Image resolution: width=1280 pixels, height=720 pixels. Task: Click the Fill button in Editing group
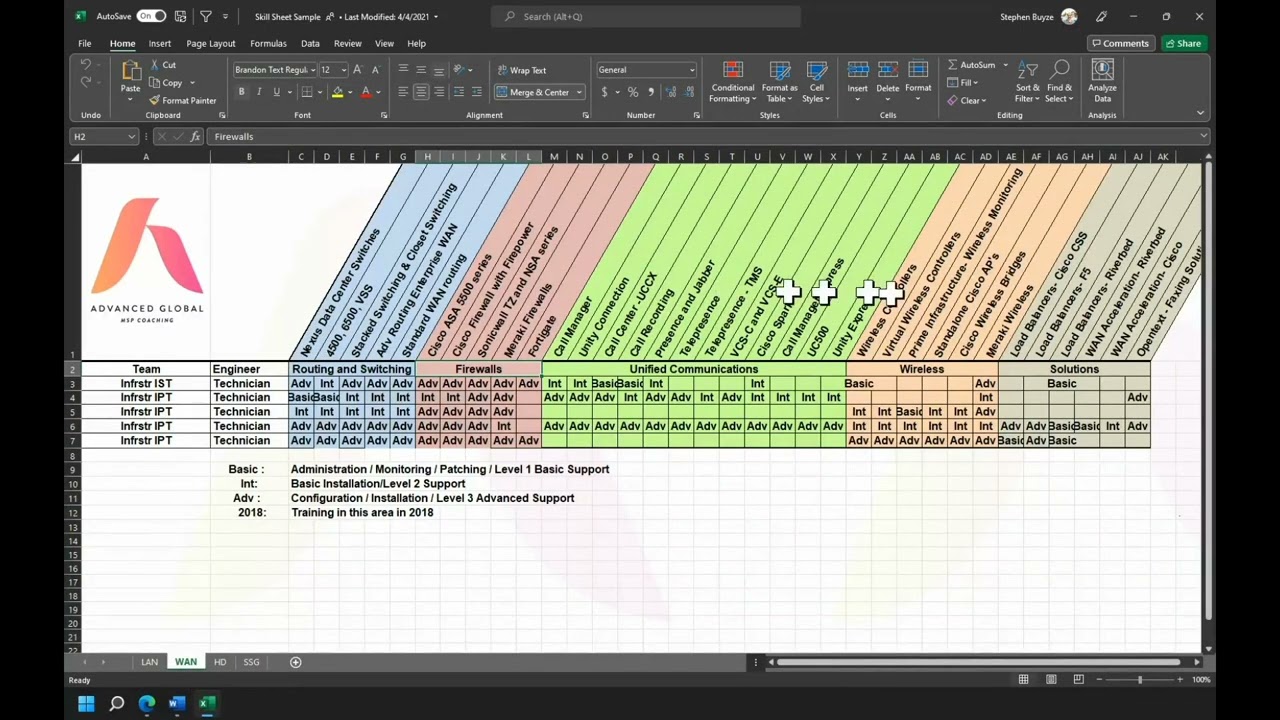tap(964, 83)
